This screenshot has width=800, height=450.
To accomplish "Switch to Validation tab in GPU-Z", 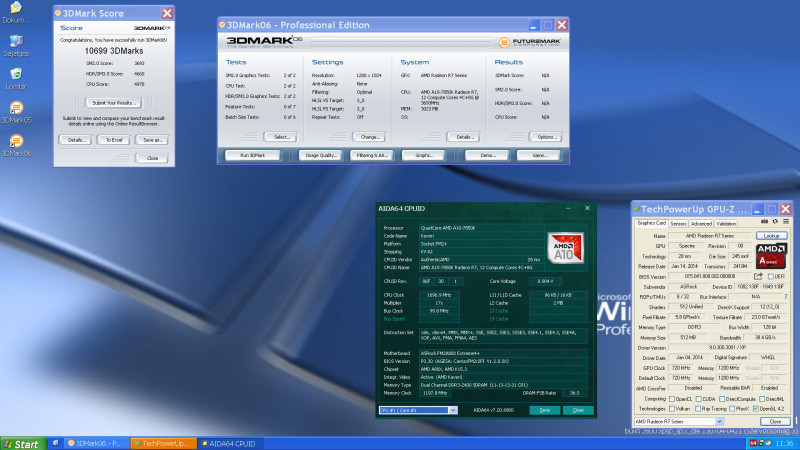I will [726, 223].
